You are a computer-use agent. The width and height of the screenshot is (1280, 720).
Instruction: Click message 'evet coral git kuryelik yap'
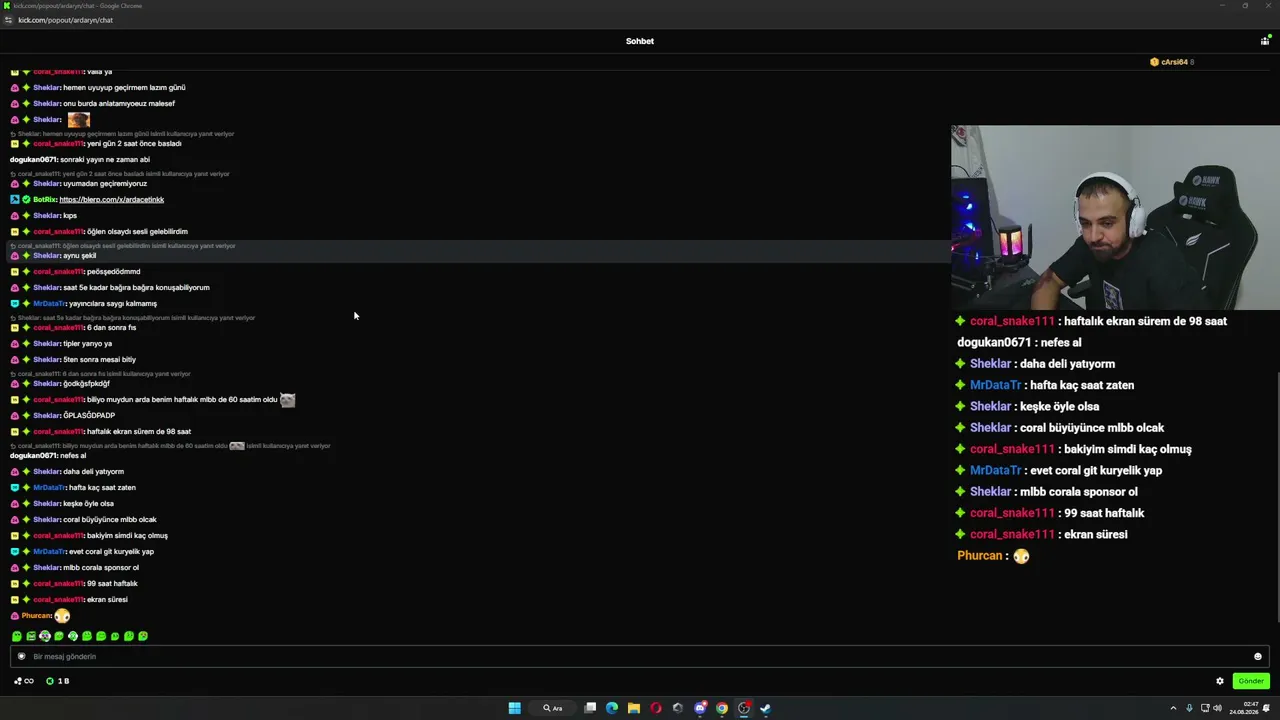point(111,551)
